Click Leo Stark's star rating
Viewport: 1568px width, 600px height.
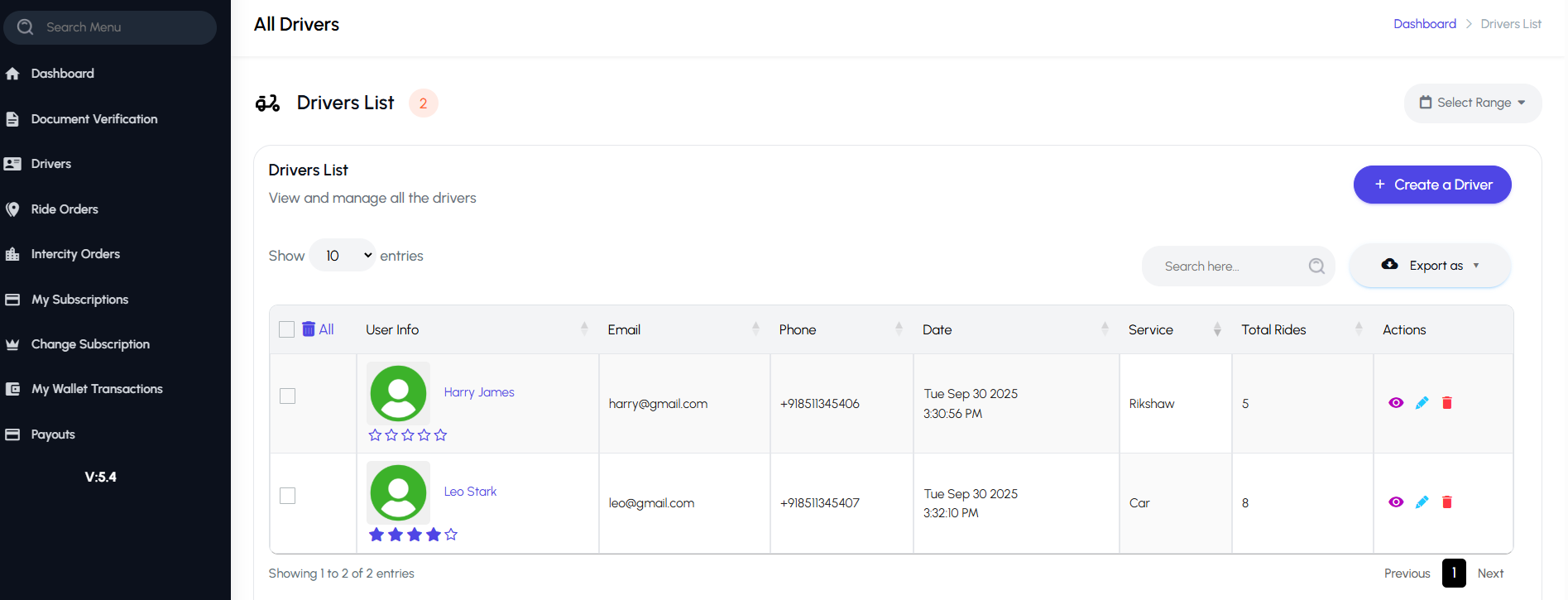click(413, 535)
